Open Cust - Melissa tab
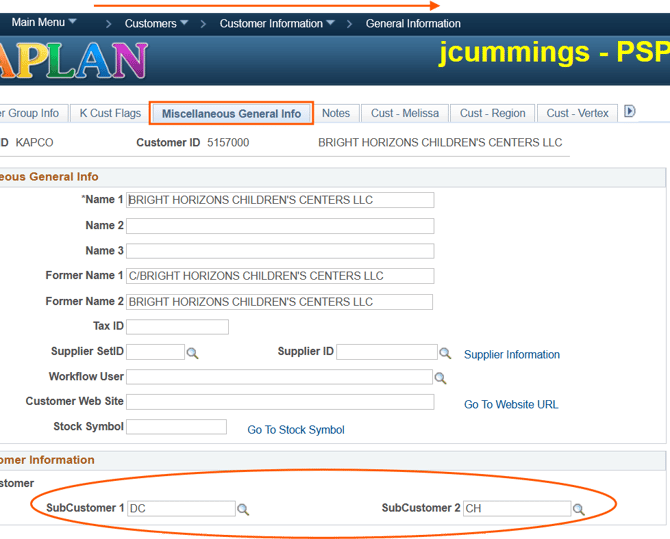This screenshot has width=670, height=539. pos(405,113)
